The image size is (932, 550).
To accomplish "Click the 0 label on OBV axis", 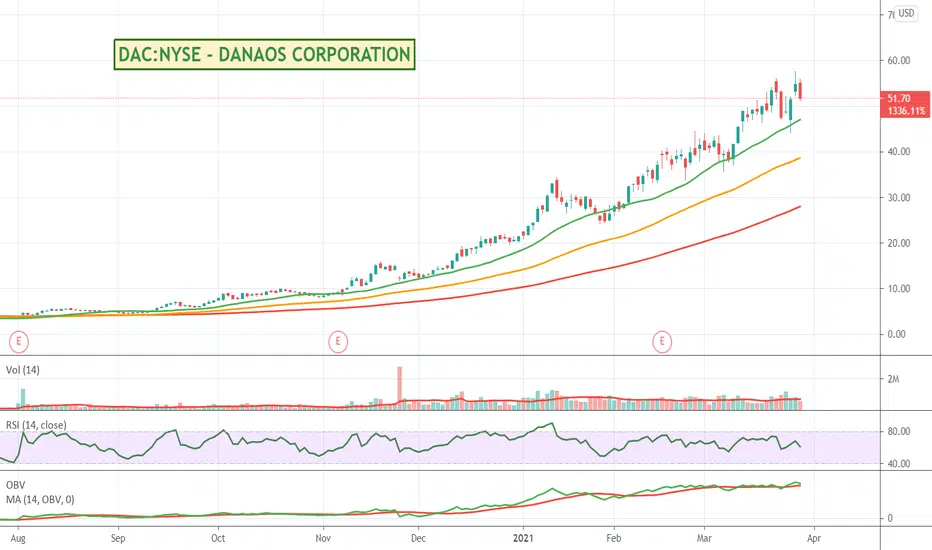I will pyautogui.click(x=890, y=518).
